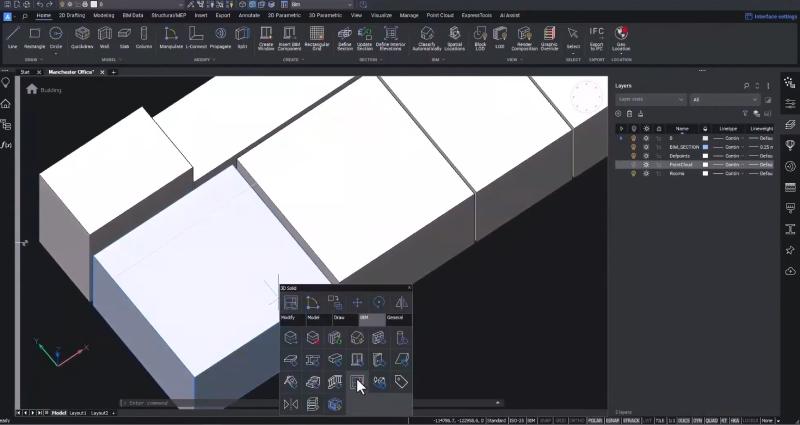Click Update Section tool
Screen dimensions: 800x425
pyautogui.click(x=365, y=39)
